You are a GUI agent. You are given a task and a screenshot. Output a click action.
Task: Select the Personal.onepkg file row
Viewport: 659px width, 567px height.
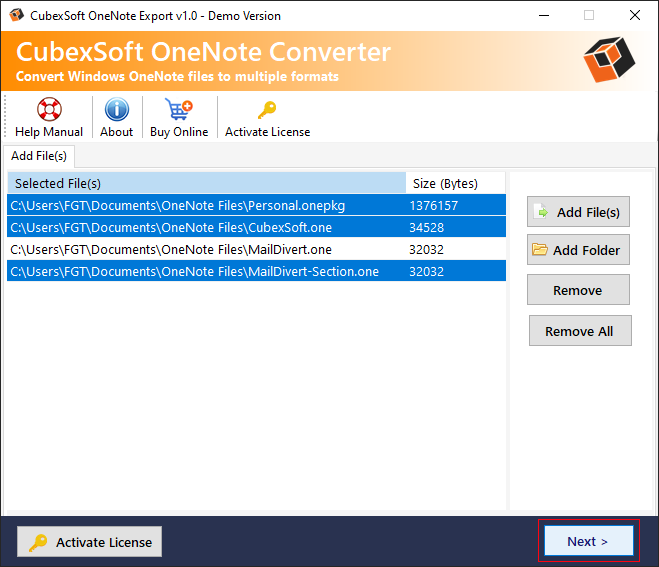click(256, 205)
